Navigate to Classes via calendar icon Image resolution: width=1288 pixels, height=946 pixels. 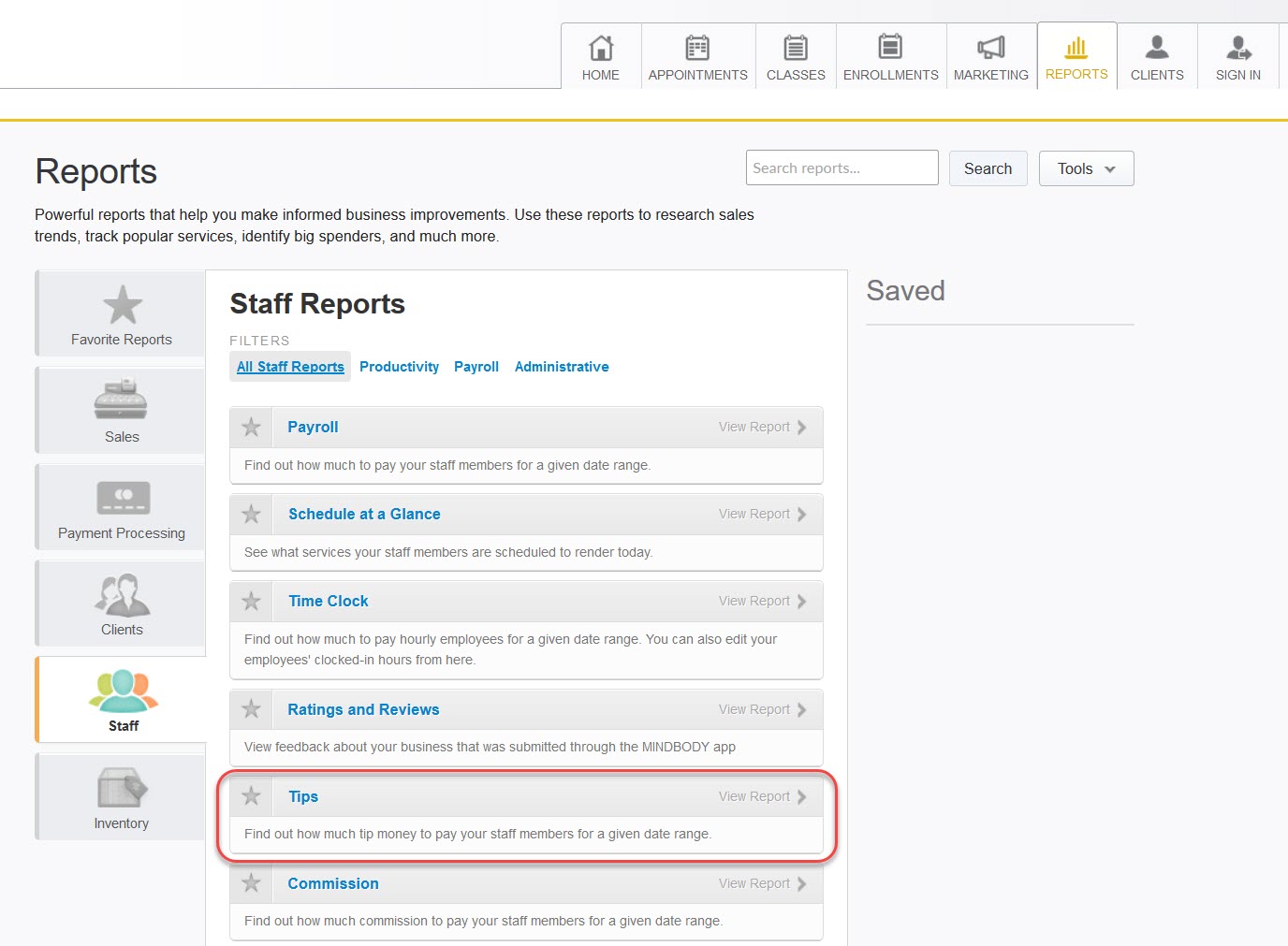[x=795, y=45]
